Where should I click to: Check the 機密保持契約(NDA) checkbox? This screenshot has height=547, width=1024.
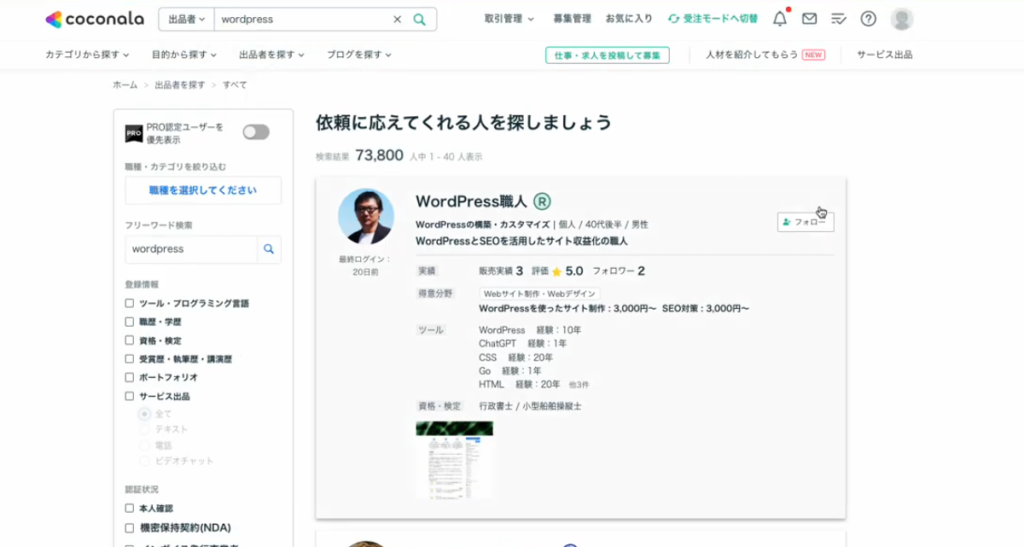[x=129, y=528]
